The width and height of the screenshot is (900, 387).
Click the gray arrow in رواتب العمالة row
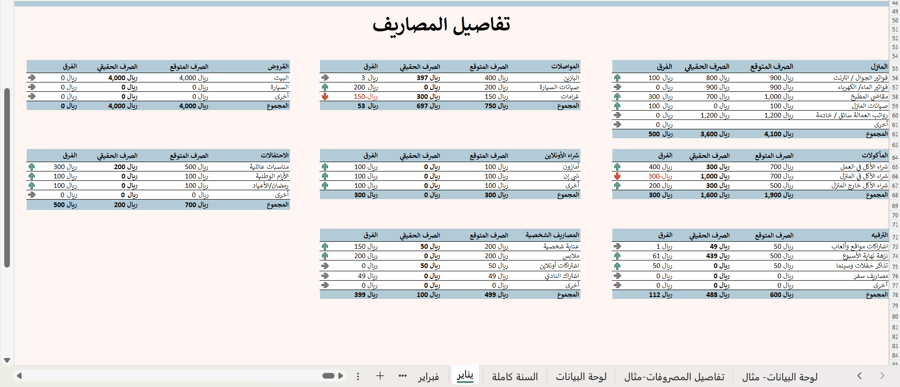(x=618, y=115)
